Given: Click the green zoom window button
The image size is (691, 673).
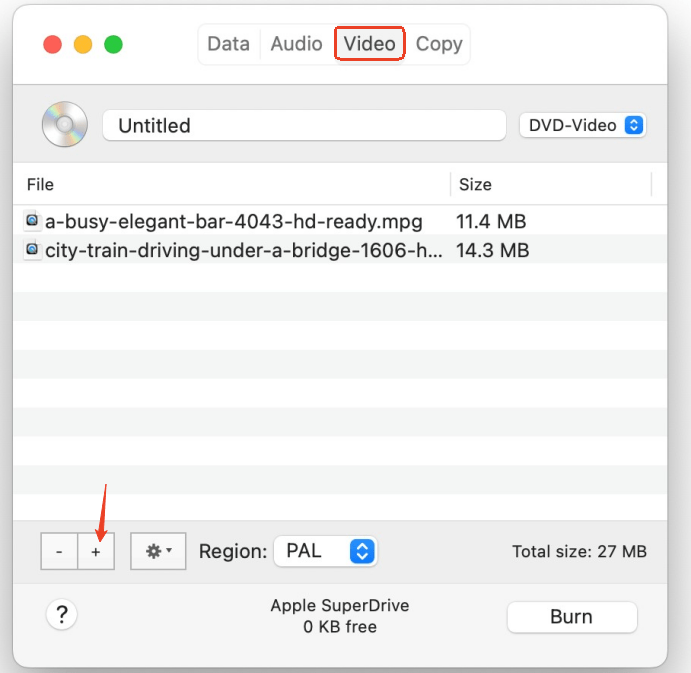Looking at the screenshot, I should 114,44.
